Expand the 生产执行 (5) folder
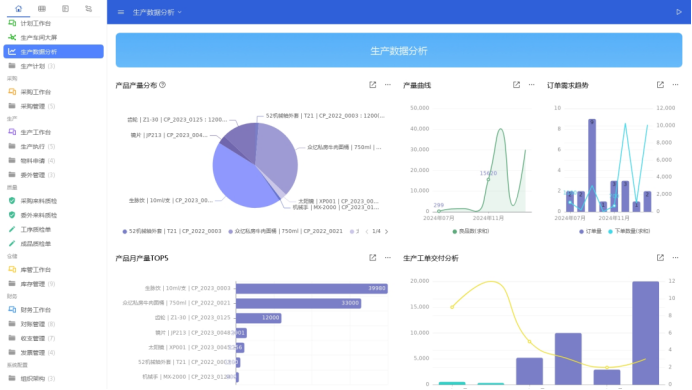 click(53, 146)
